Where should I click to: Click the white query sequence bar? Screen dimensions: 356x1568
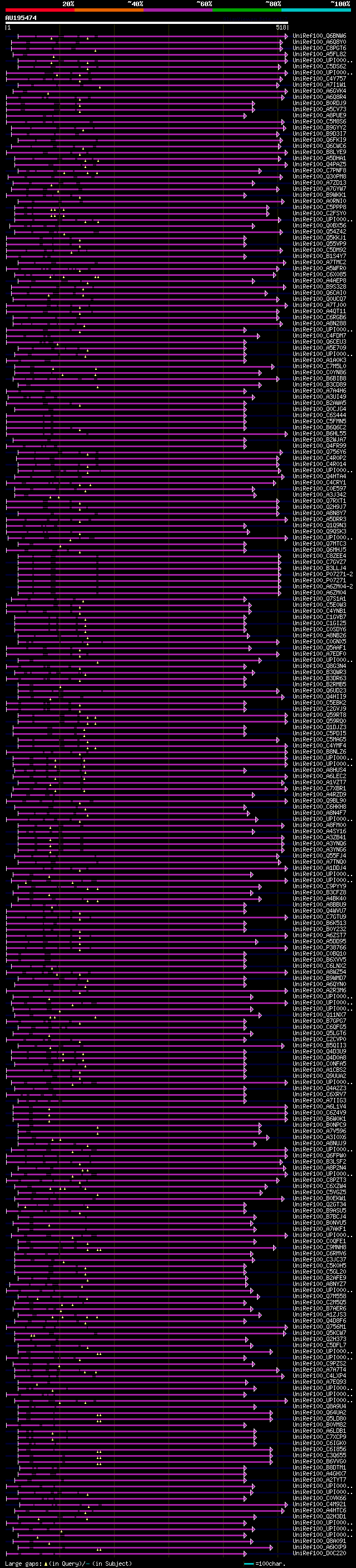click(147, 23)
